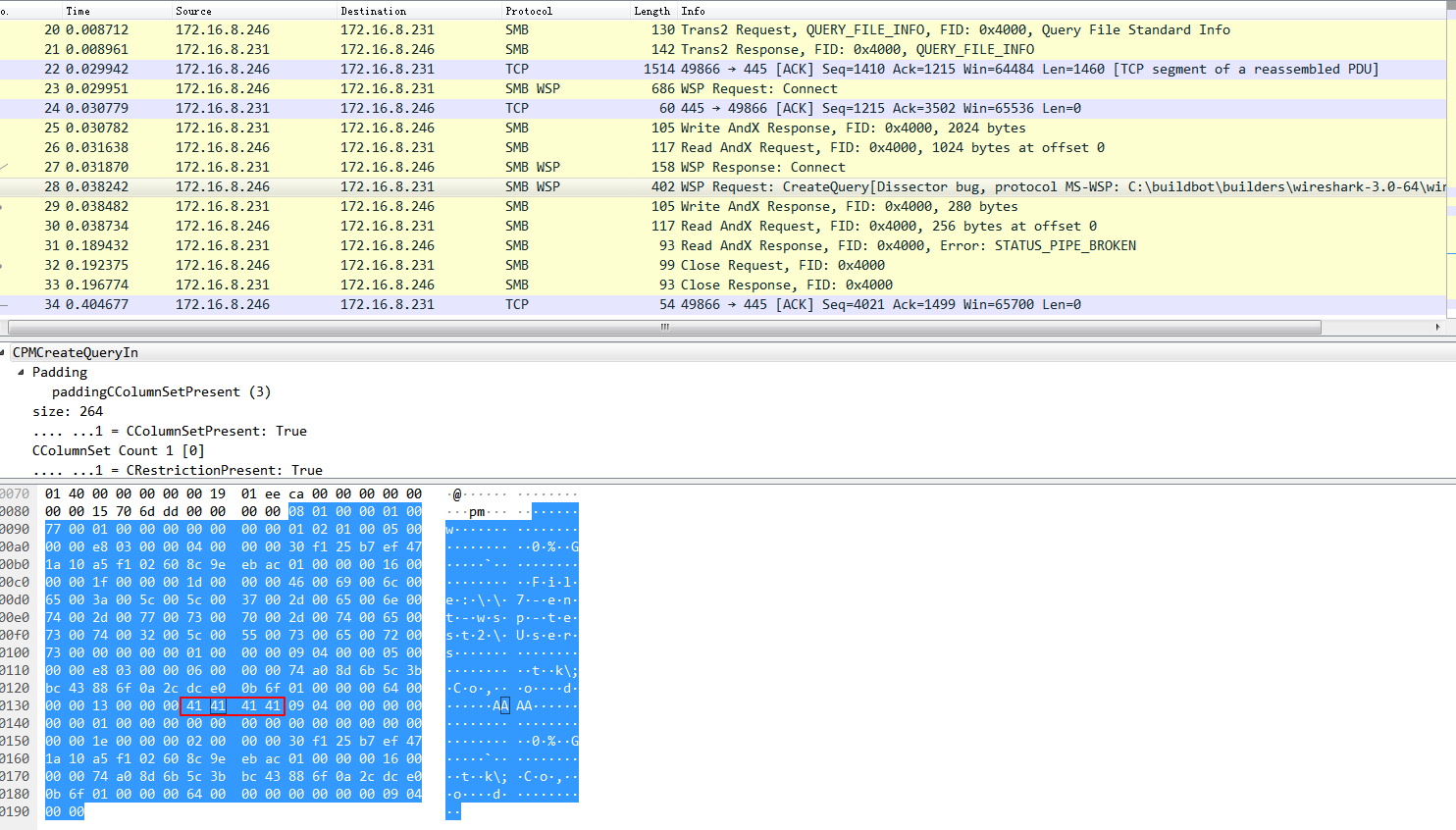Click the '1514' length cell of packet 22

point(659,69)
